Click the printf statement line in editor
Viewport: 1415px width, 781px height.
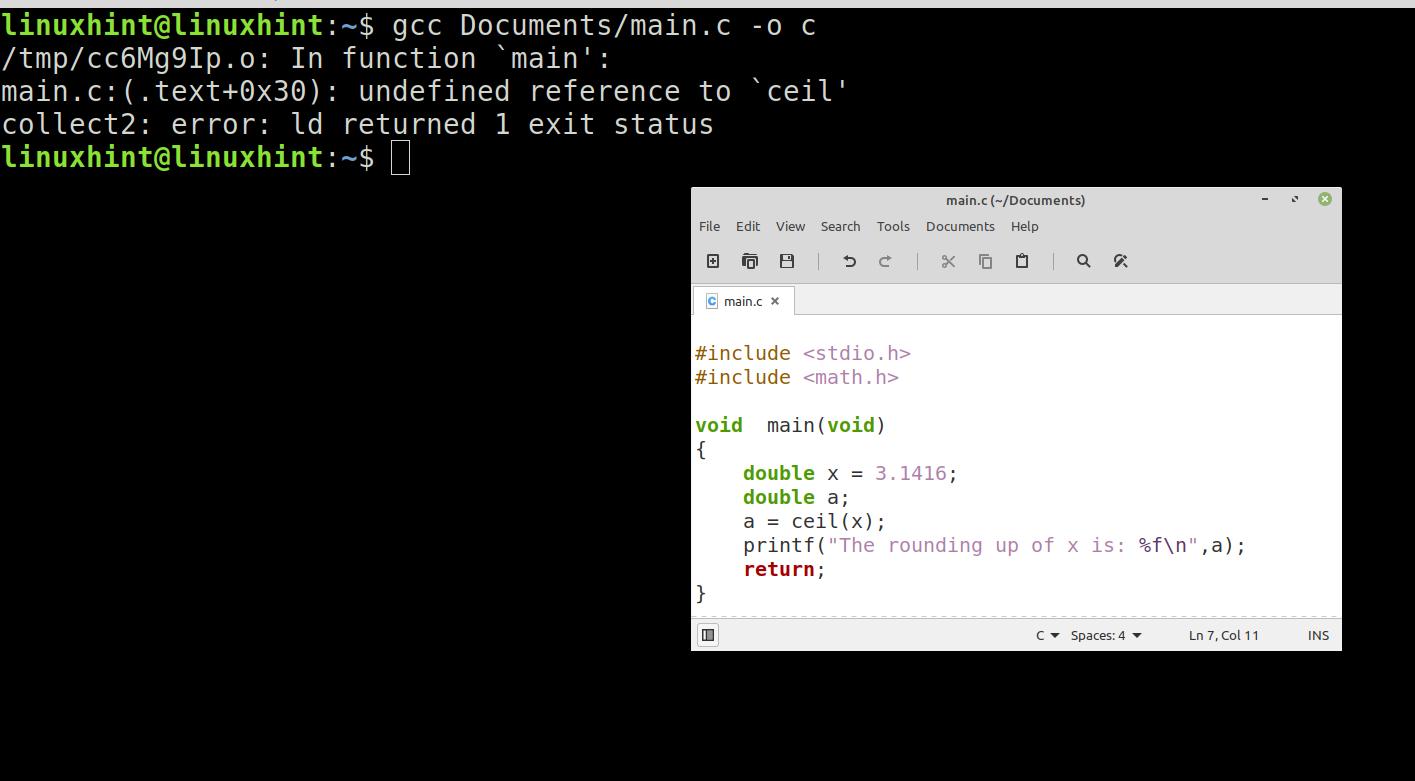click(x=994, y=545)
